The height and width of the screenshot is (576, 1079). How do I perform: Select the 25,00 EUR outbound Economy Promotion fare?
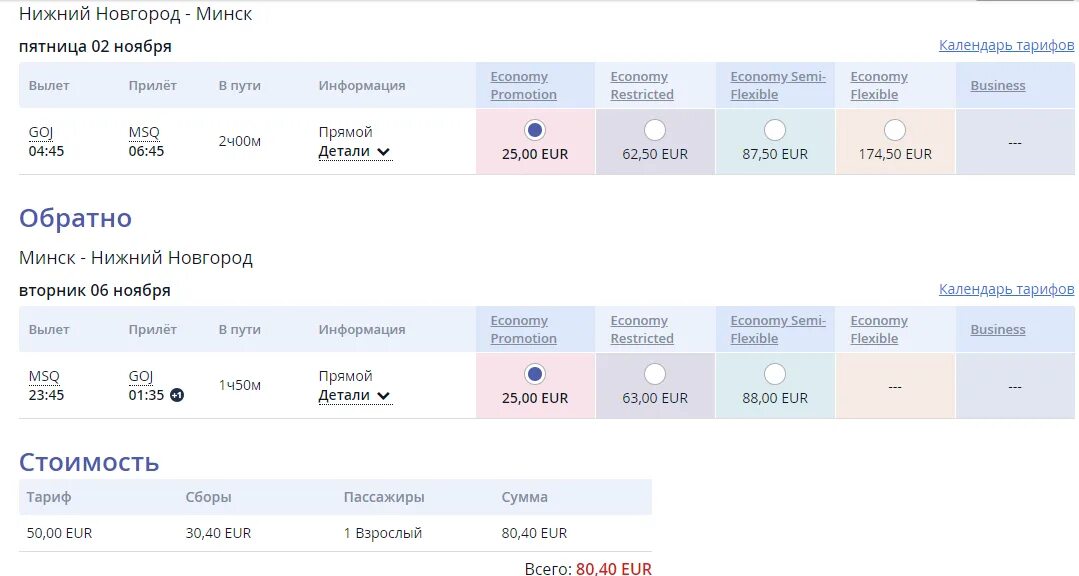[x=535, y=130]
